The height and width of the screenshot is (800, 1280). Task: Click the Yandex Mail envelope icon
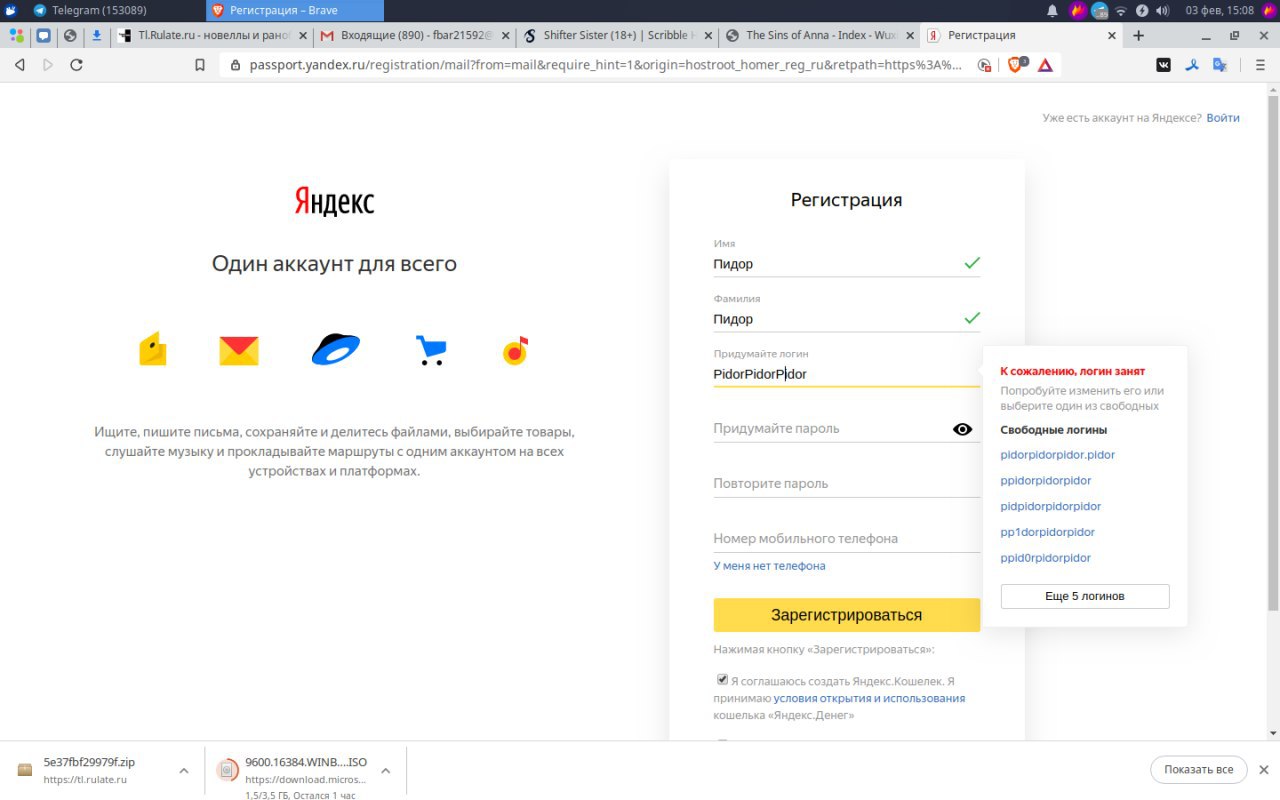(239, 351)
